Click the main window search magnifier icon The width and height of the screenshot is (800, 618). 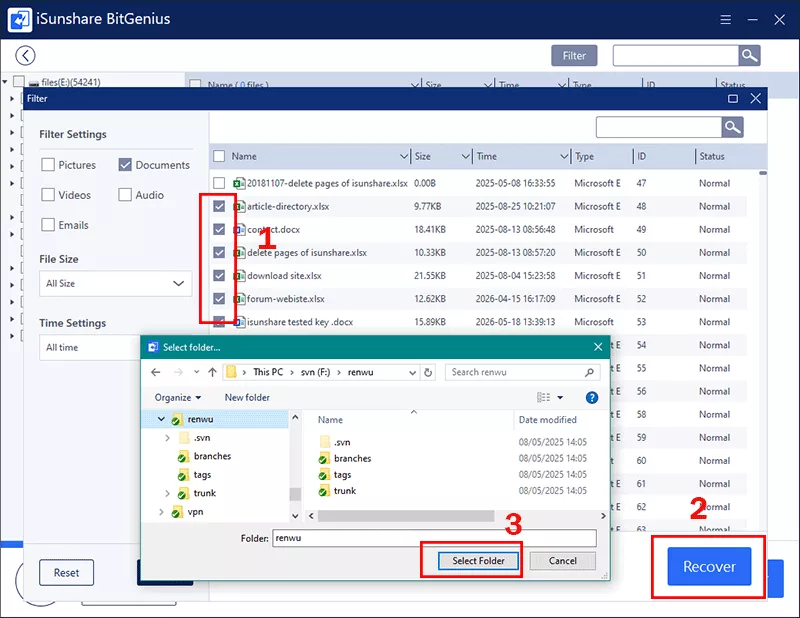[749, 55]
